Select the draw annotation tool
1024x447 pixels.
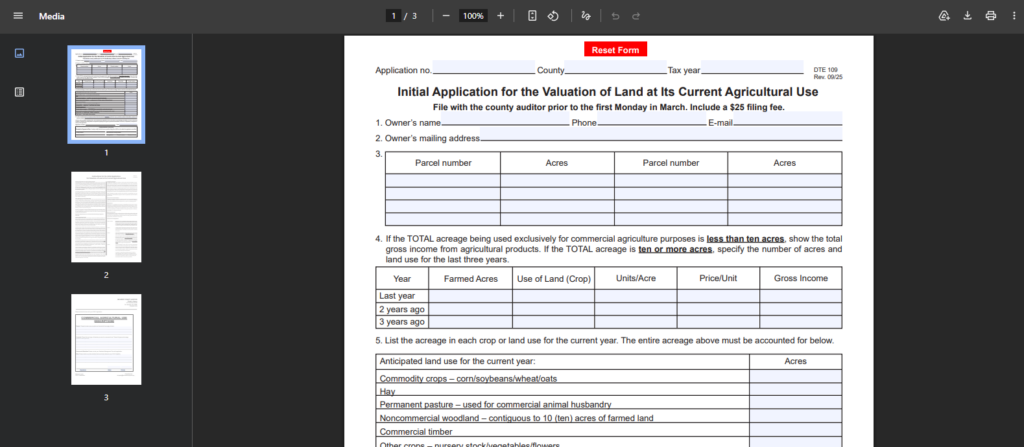(586, 16)
